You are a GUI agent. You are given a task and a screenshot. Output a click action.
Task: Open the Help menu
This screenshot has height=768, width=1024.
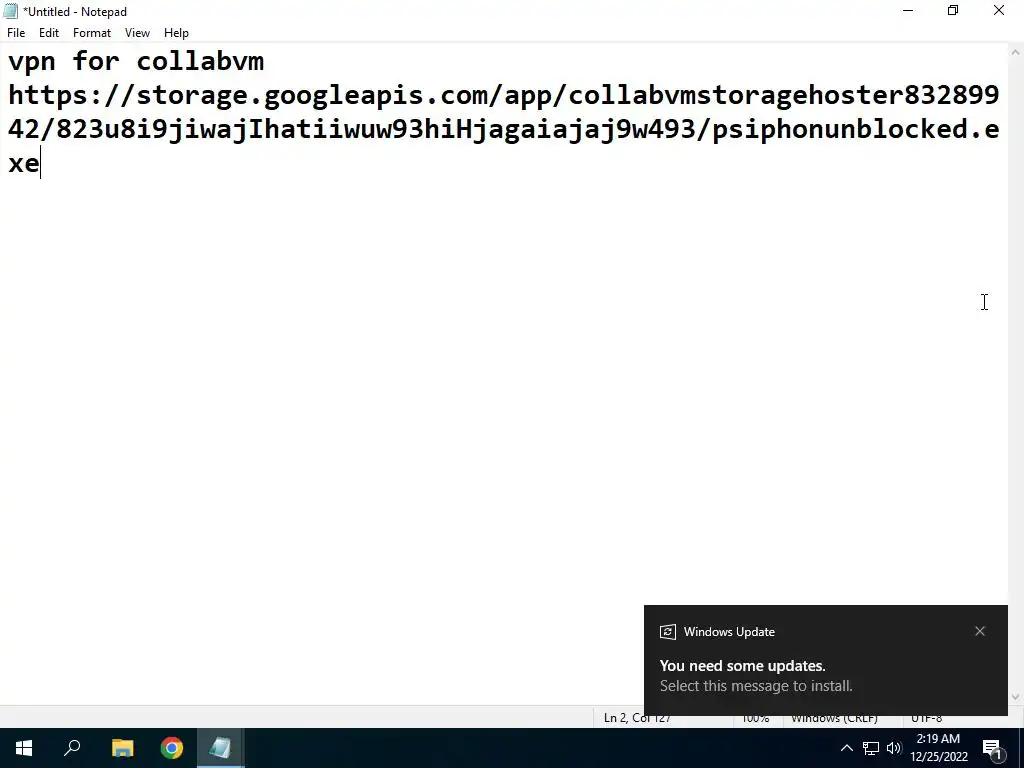click(x=176, y=33)
